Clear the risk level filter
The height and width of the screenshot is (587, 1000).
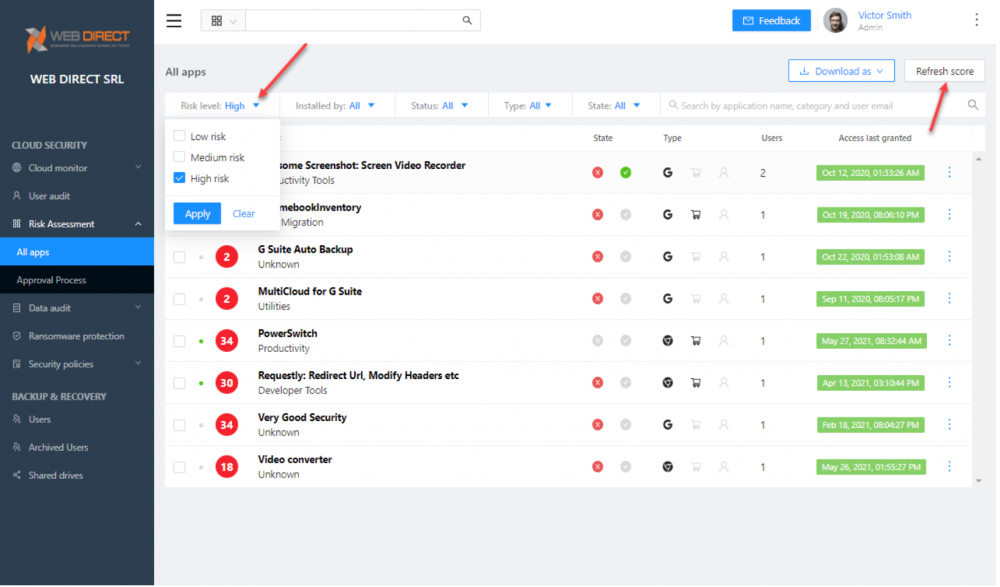pyautogui.click(x=244, y=214)
